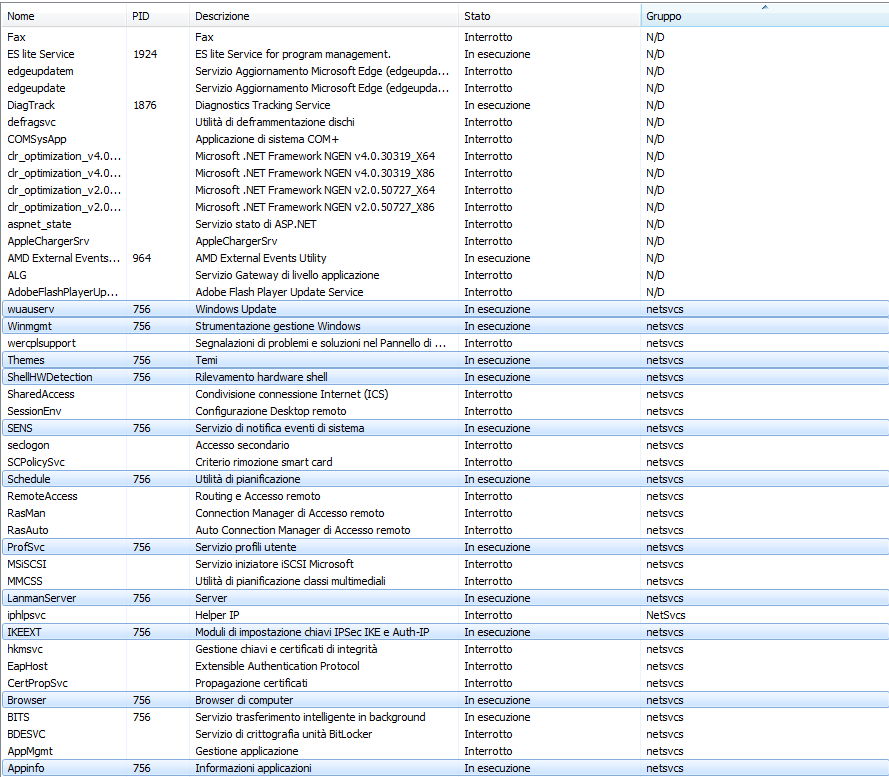This screenshot has width=889, height=777.
Task: Click the NGEN v4.0.30319_X86 description
Action: pos(315,174)
